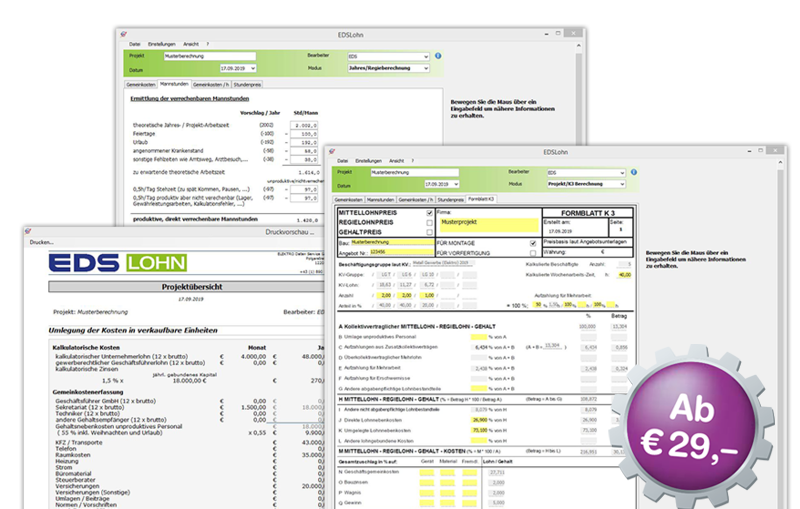The image size is (800, 509).
Task: Open the Datei menu in the Projekt/K3 window
Action: (342, 161)
